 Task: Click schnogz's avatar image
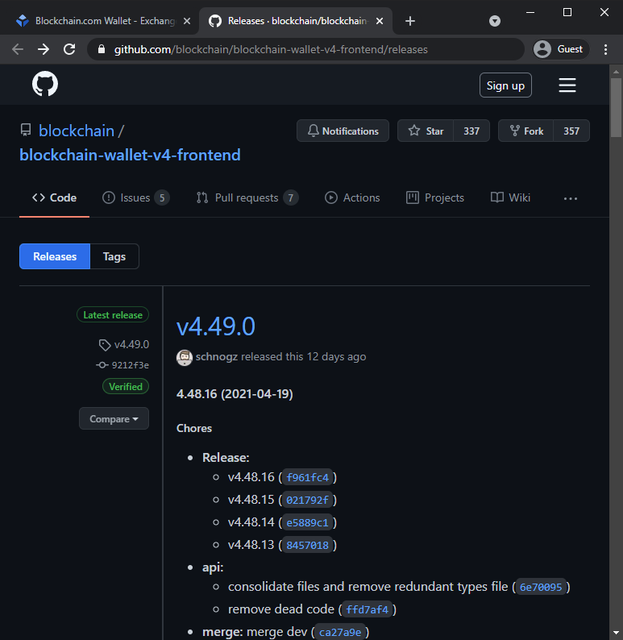(184, 357)
